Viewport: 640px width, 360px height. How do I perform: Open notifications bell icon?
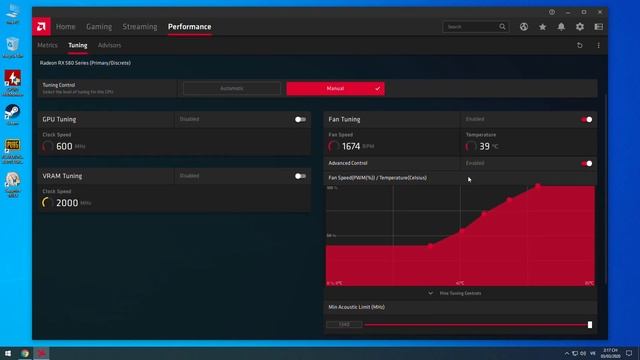(x=561, y=27)
